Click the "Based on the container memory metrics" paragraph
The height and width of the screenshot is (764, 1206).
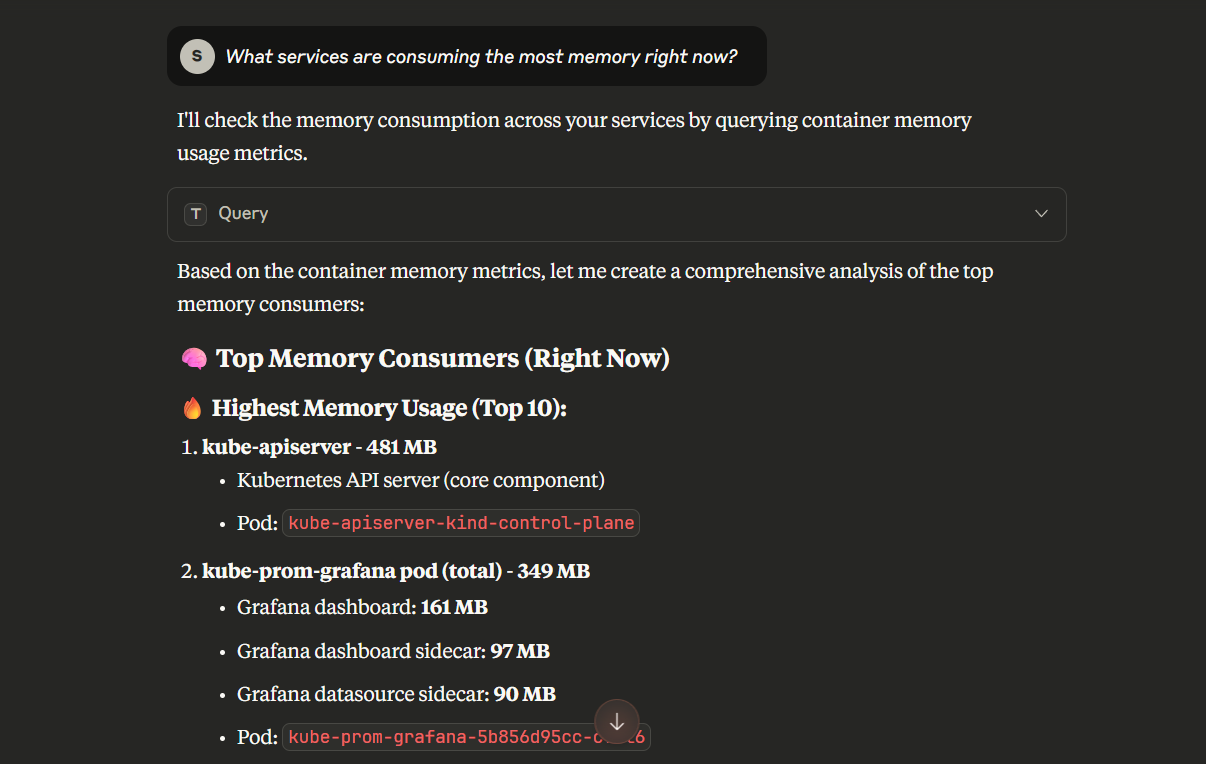(584, 287)
